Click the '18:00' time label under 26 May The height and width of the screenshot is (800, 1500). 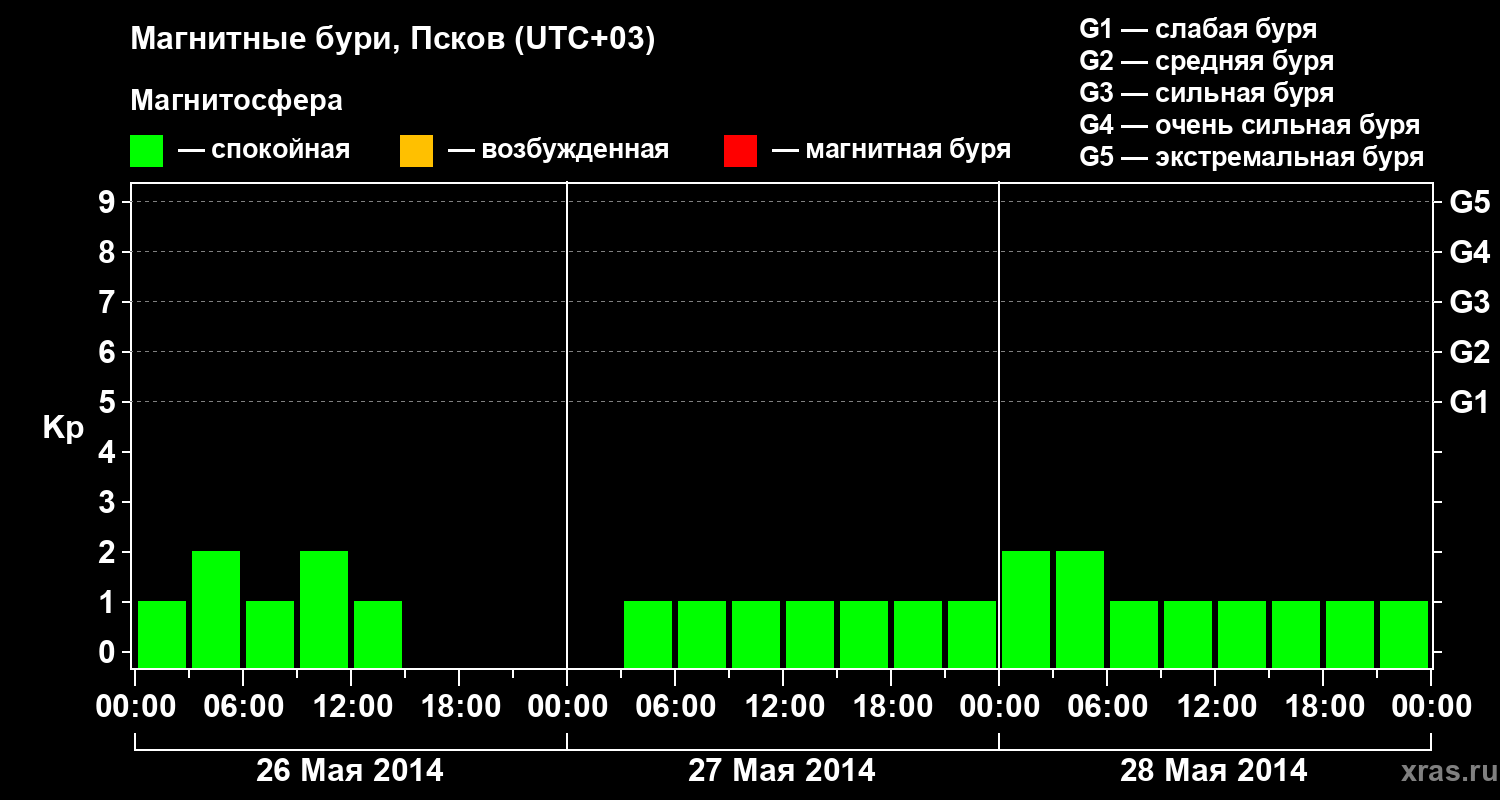point(460,707)
